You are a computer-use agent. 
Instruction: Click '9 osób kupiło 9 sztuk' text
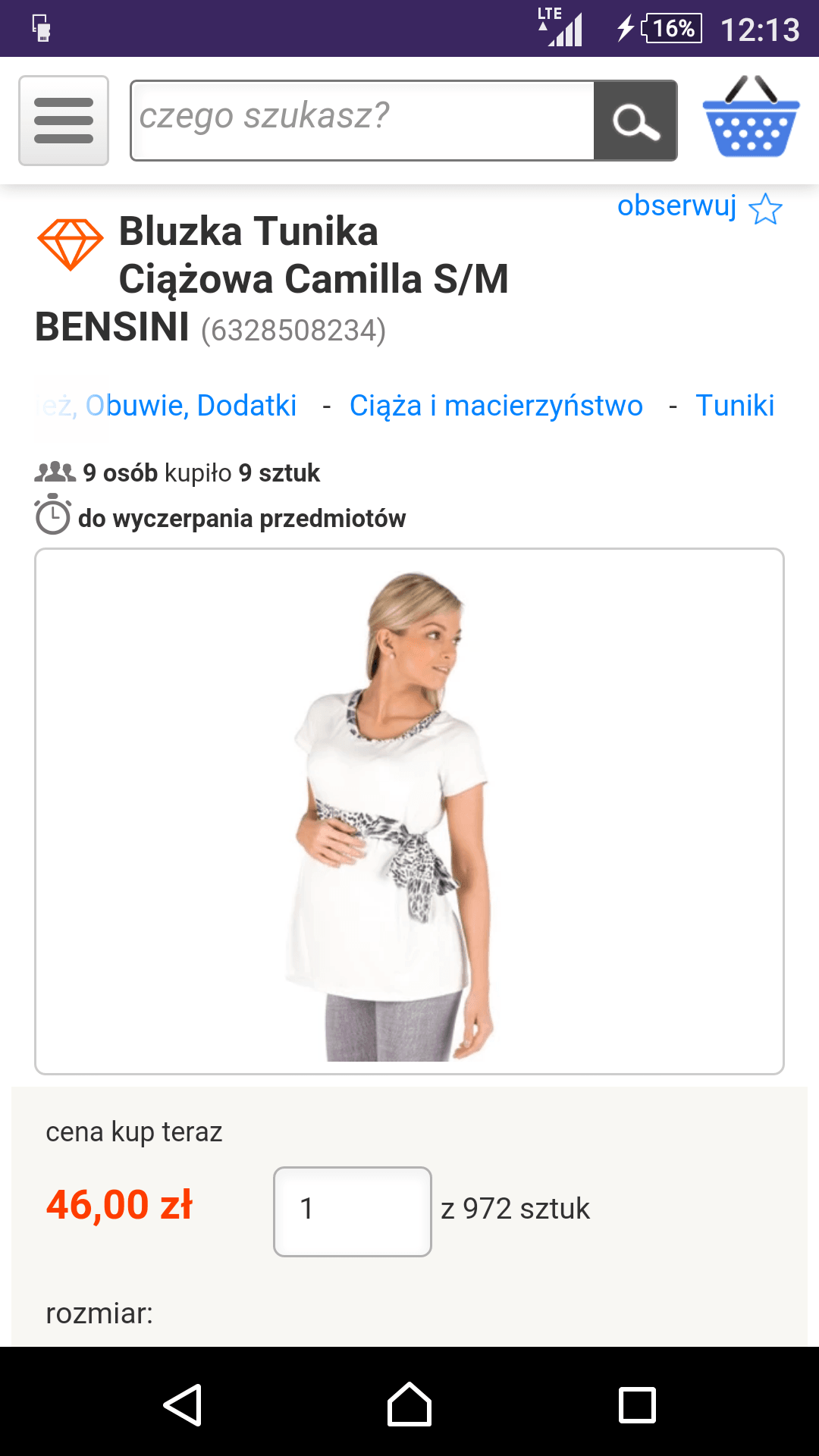(201, 472)
